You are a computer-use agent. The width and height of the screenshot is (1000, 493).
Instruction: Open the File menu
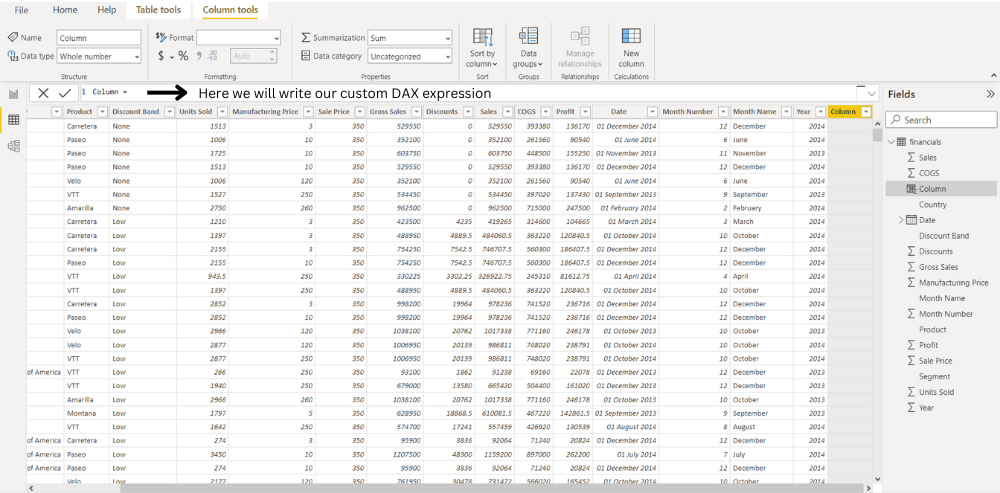coord(21,10)
